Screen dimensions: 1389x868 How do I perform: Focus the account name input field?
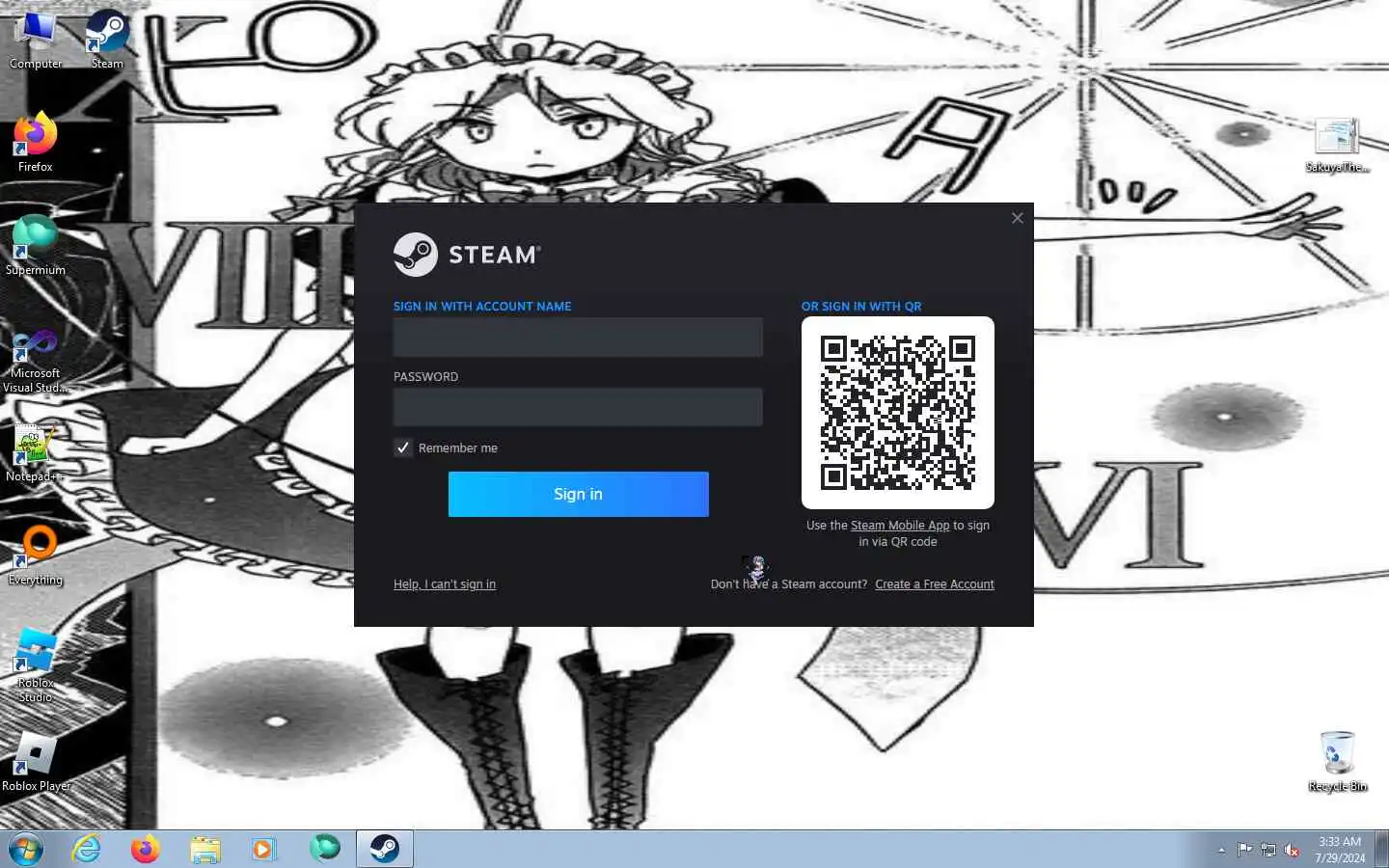[578, 338]
